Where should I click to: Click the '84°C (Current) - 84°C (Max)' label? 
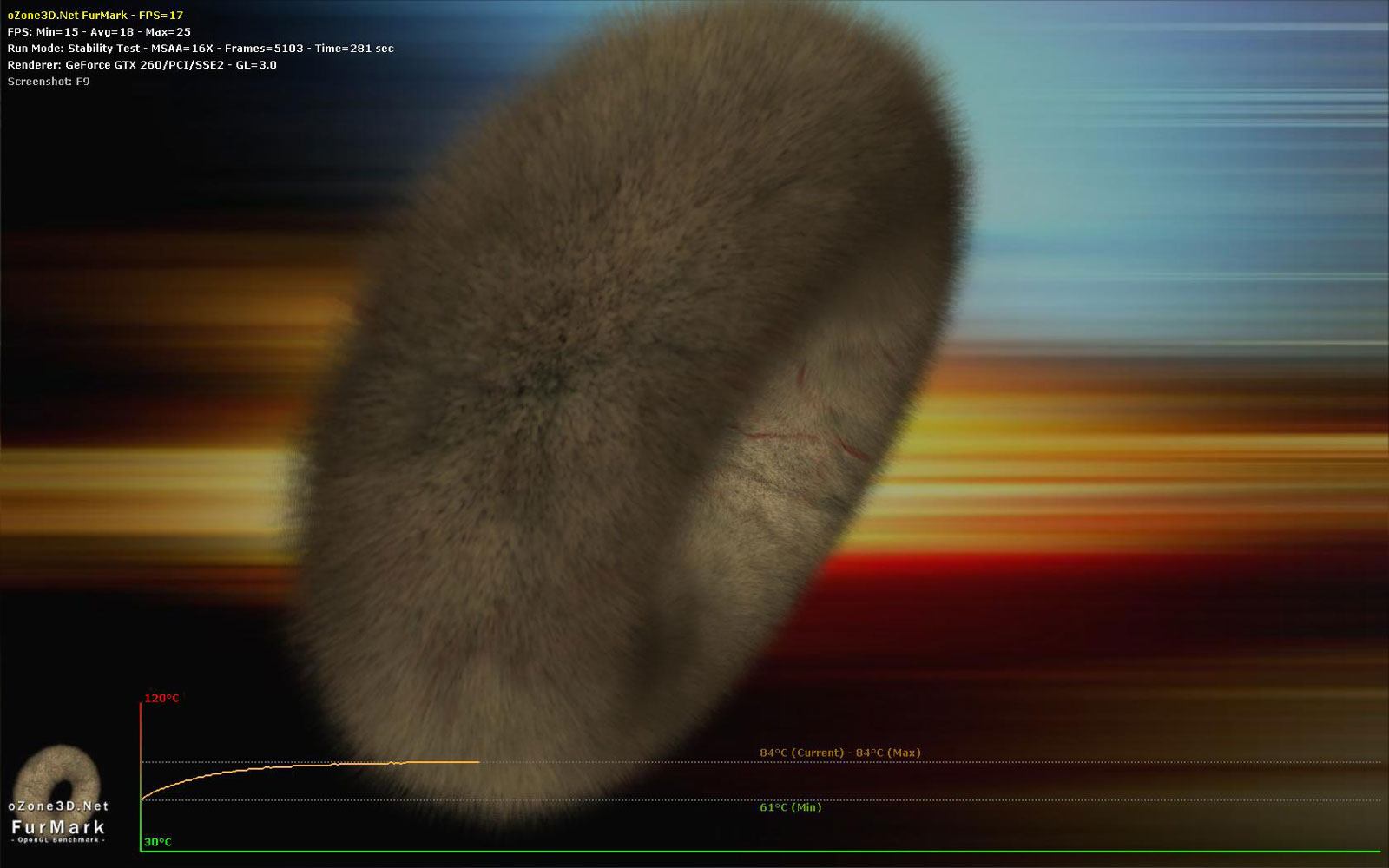click(840, 753)
